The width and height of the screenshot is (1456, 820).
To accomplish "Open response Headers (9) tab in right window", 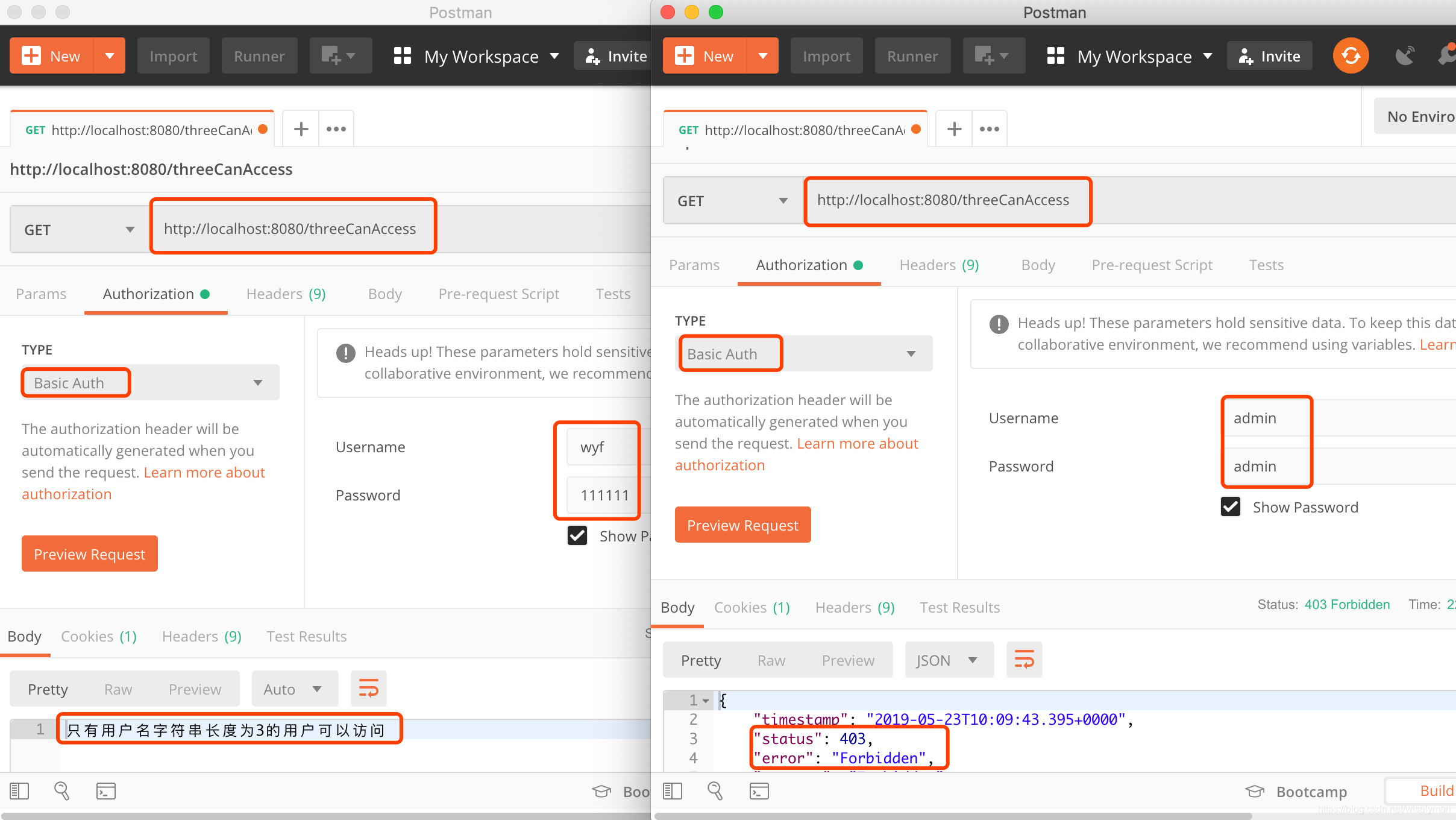I will (x=855, y=608).
